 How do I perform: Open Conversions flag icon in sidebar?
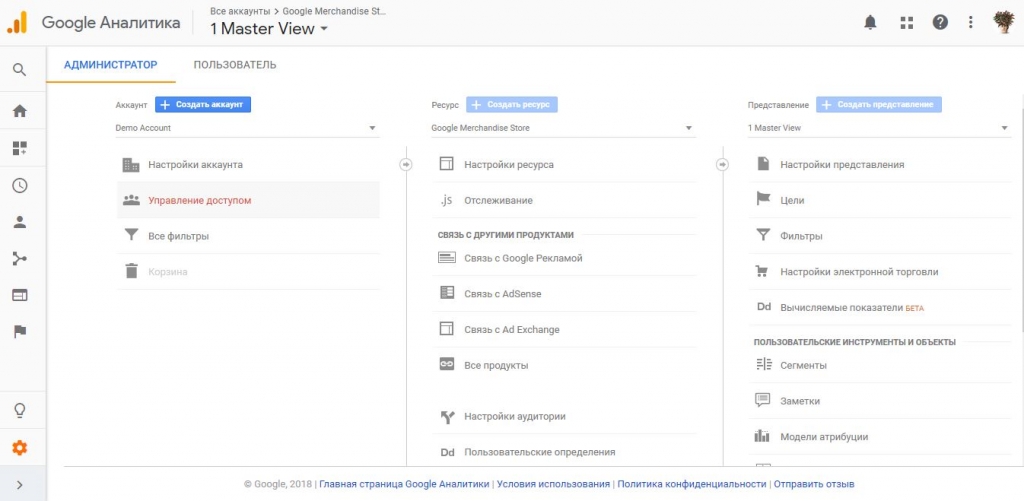tap(20, 332)
